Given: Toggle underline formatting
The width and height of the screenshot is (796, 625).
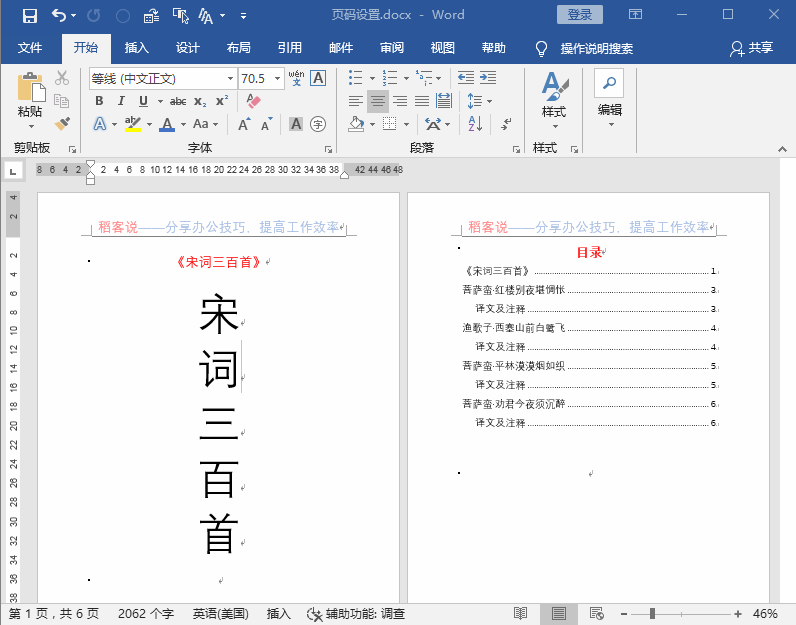Looking at the screenshot, I should tap(144, 101).
